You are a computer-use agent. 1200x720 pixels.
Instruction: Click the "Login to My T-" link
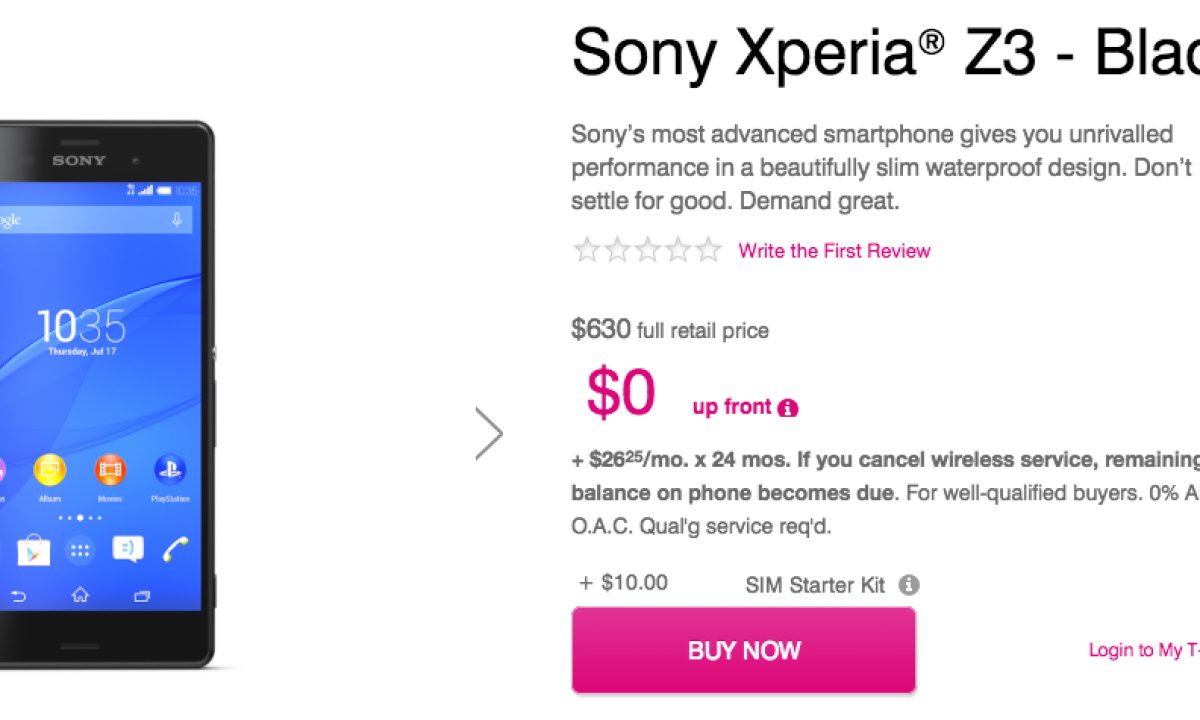(x=1144, y=650)
